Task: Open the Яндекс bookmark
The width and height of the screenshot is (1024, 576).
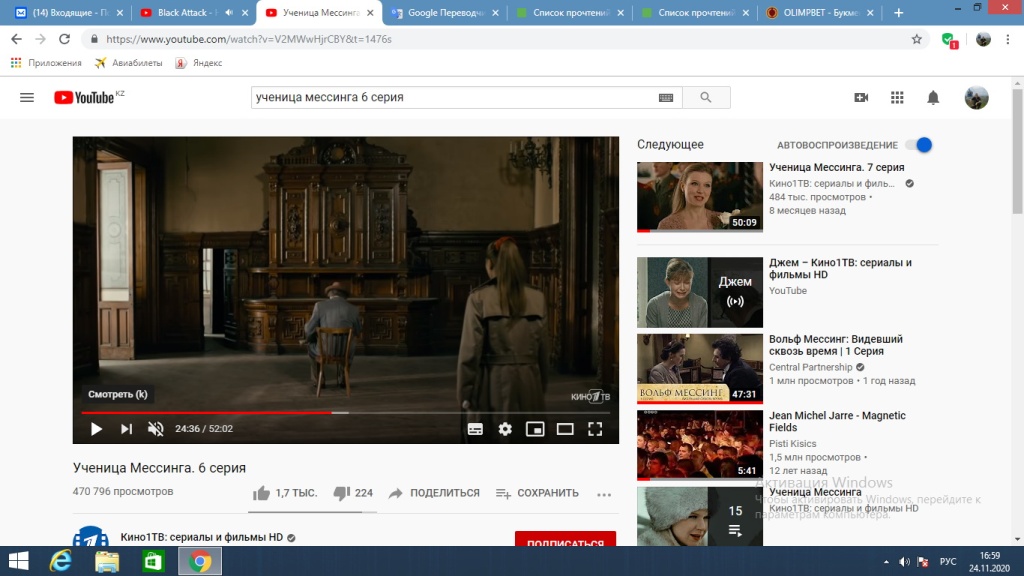Action: 199,63
